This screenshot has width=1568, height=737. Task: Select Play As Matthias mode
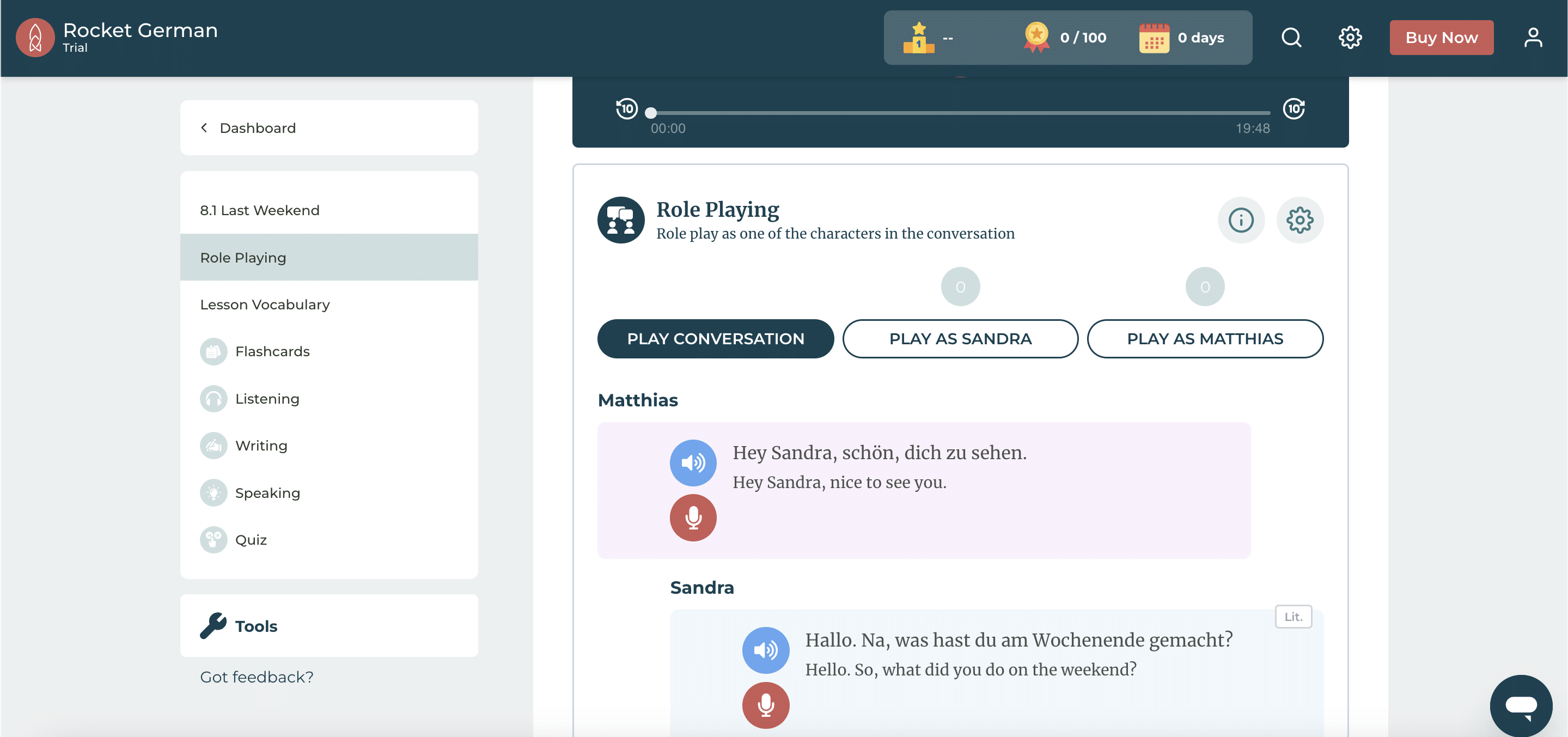click(1204, 339)
